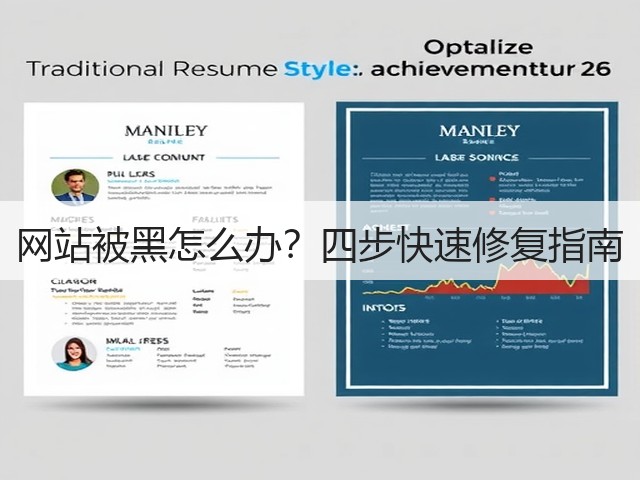Click the Traditional Resume heading text
640x480 pixels.
tap(152, 69)
